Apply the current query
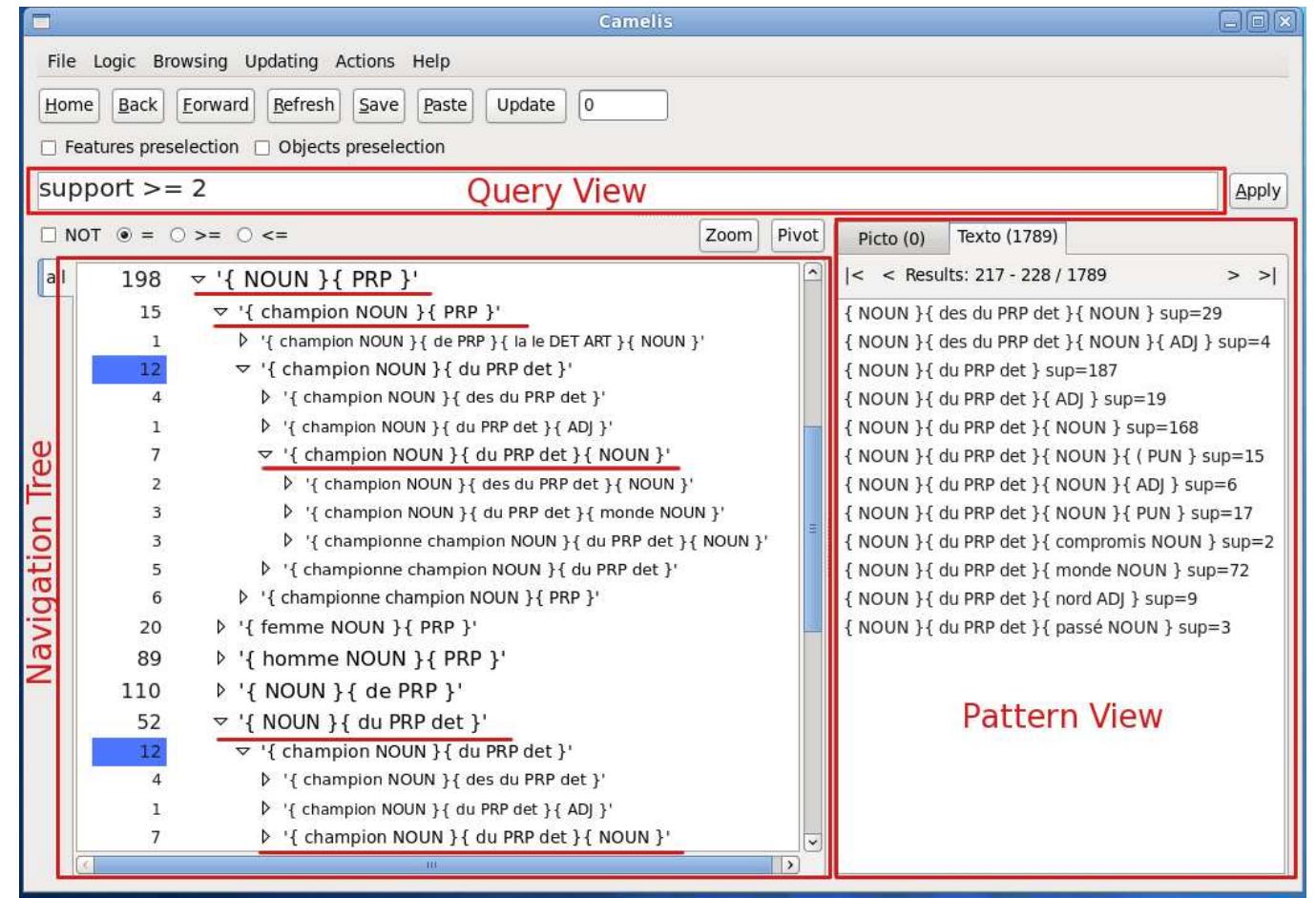 1258,191
